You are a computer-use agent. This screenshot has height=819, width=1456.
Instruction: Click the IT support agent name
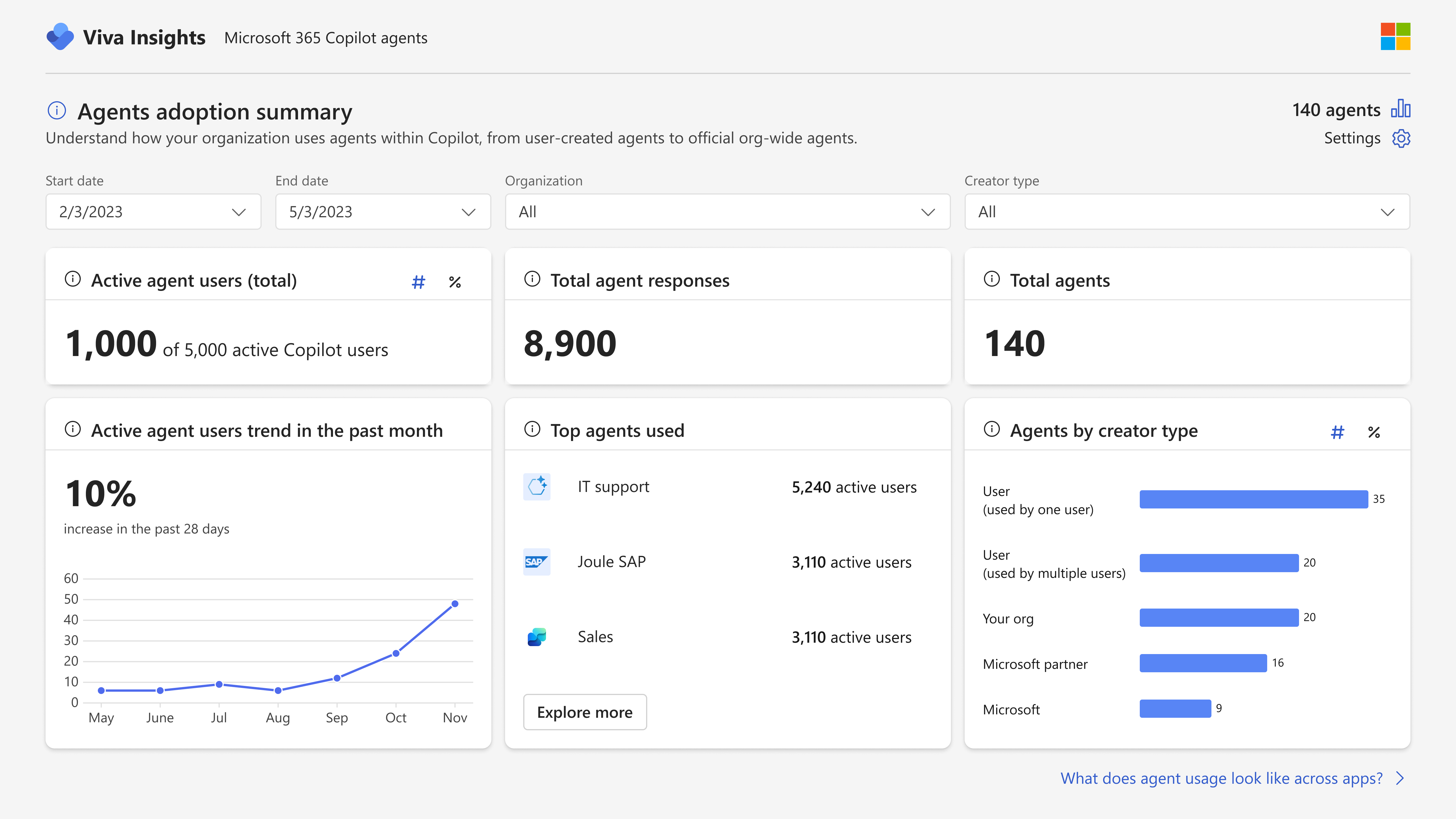[613, 487]
